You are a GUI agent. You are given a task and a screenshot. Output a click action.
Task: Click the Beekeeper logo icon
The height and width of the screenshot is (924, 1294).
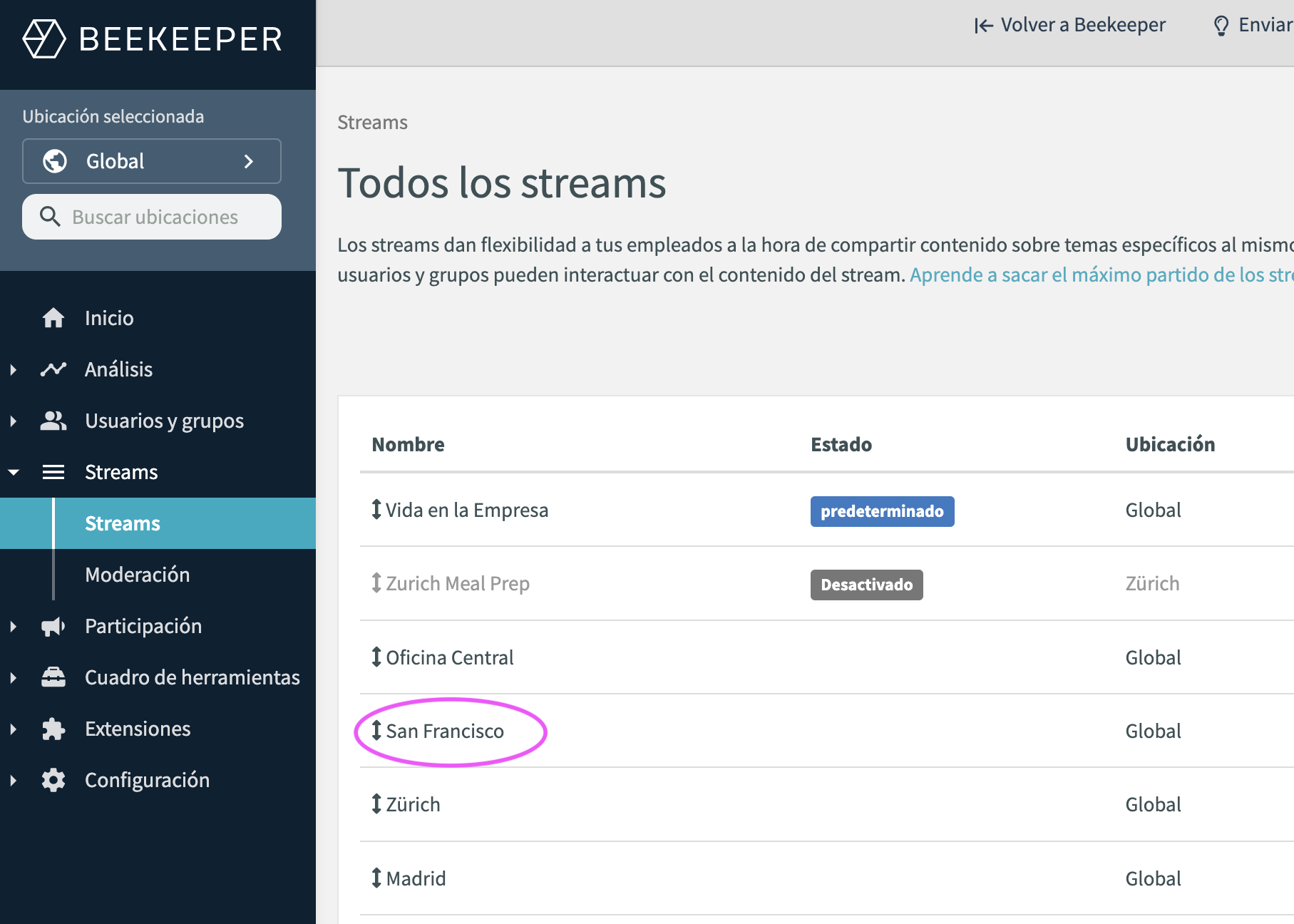coord(44,38)
